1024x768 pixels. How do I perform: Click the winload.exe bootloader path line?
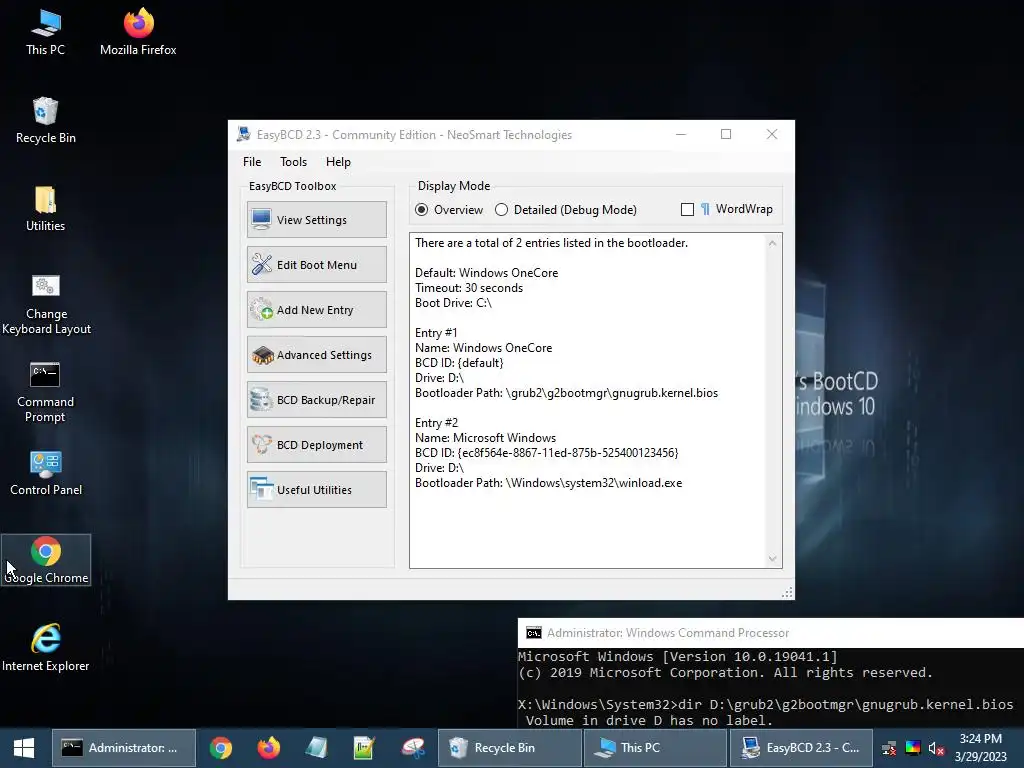point(549,483)
